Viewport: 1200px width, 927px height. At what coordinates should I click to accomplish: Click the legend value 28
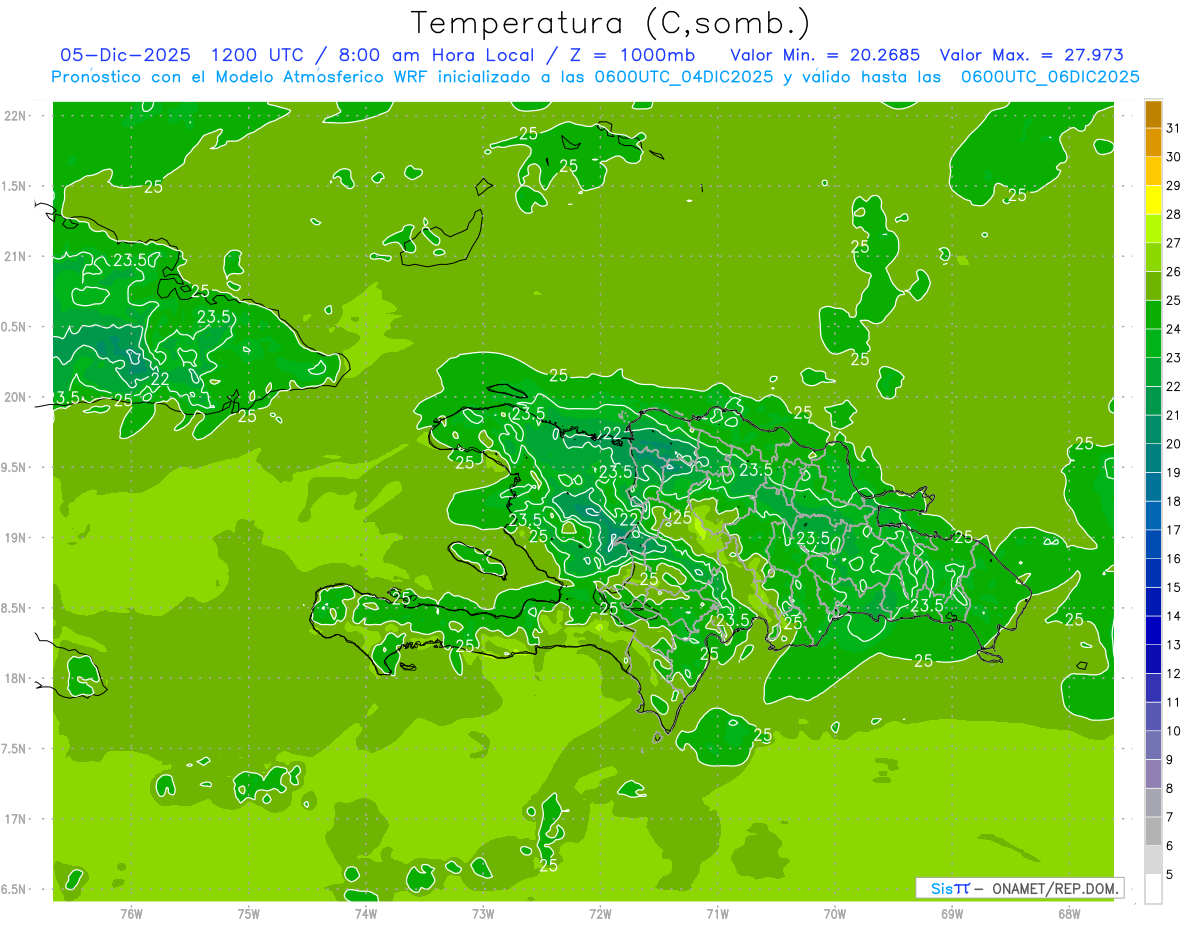[1174, 215]
